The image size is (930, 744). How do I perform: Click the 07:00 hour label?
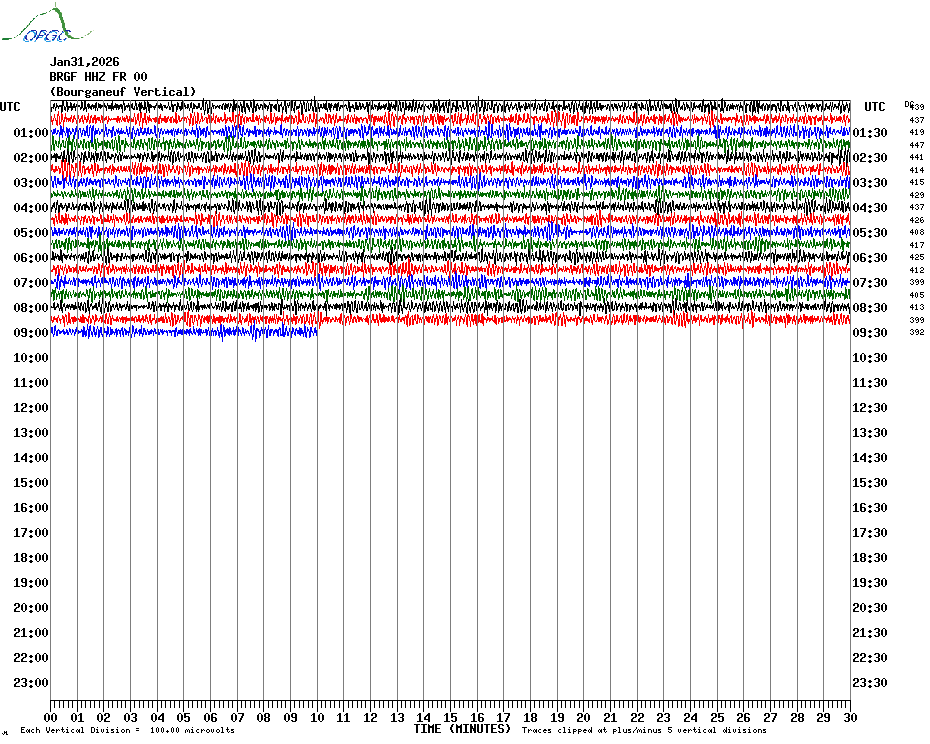31,283
